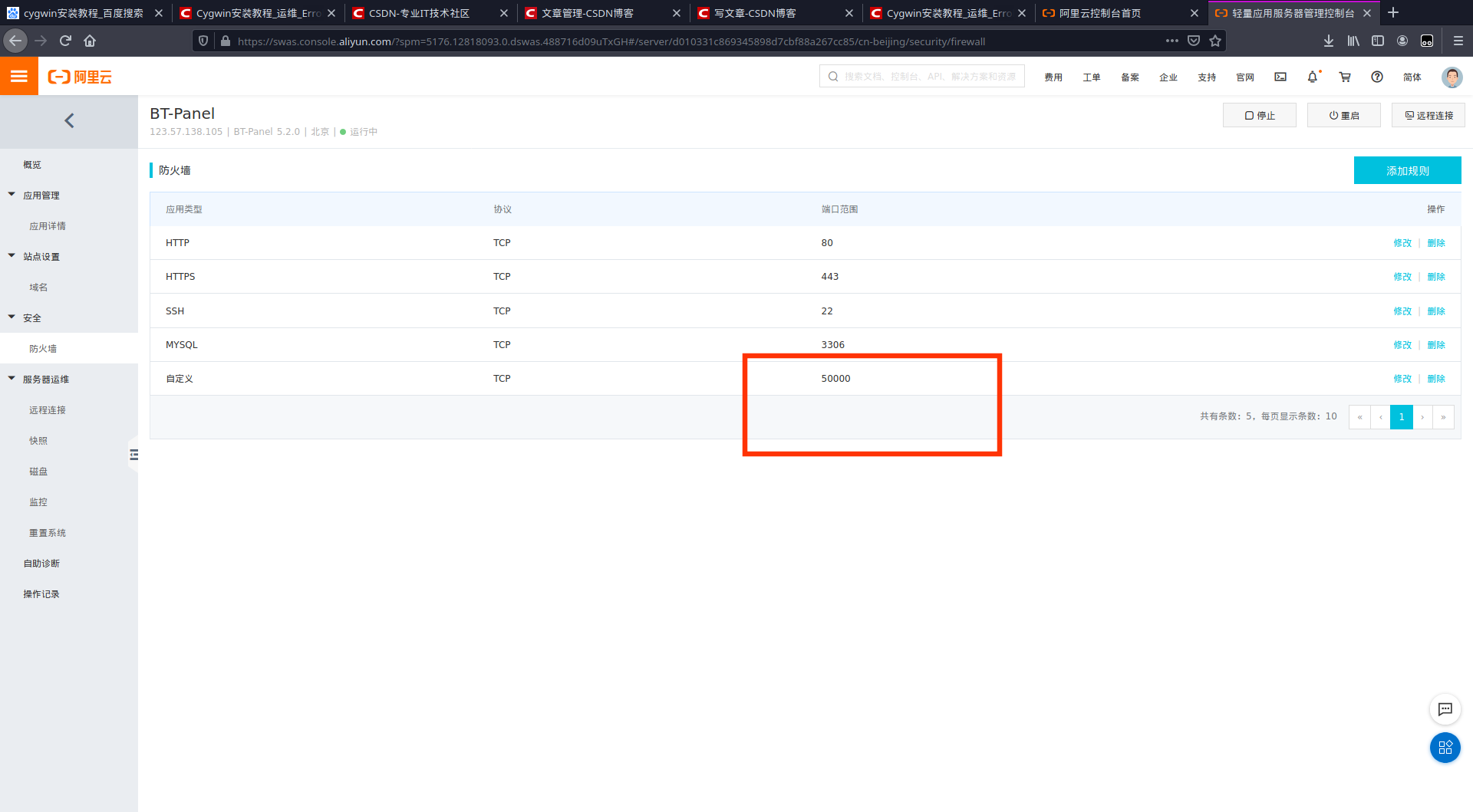
Task: Select page 1 in pagination
Action: 1401,417
